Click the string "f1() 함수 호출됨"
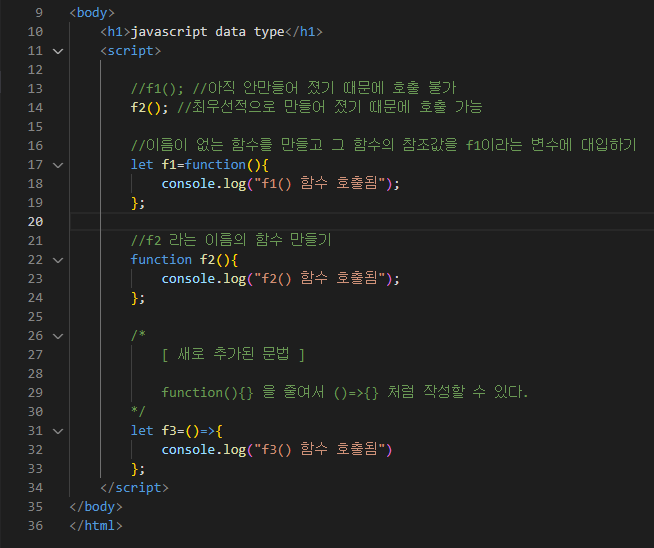 click(x=319, y=184)
